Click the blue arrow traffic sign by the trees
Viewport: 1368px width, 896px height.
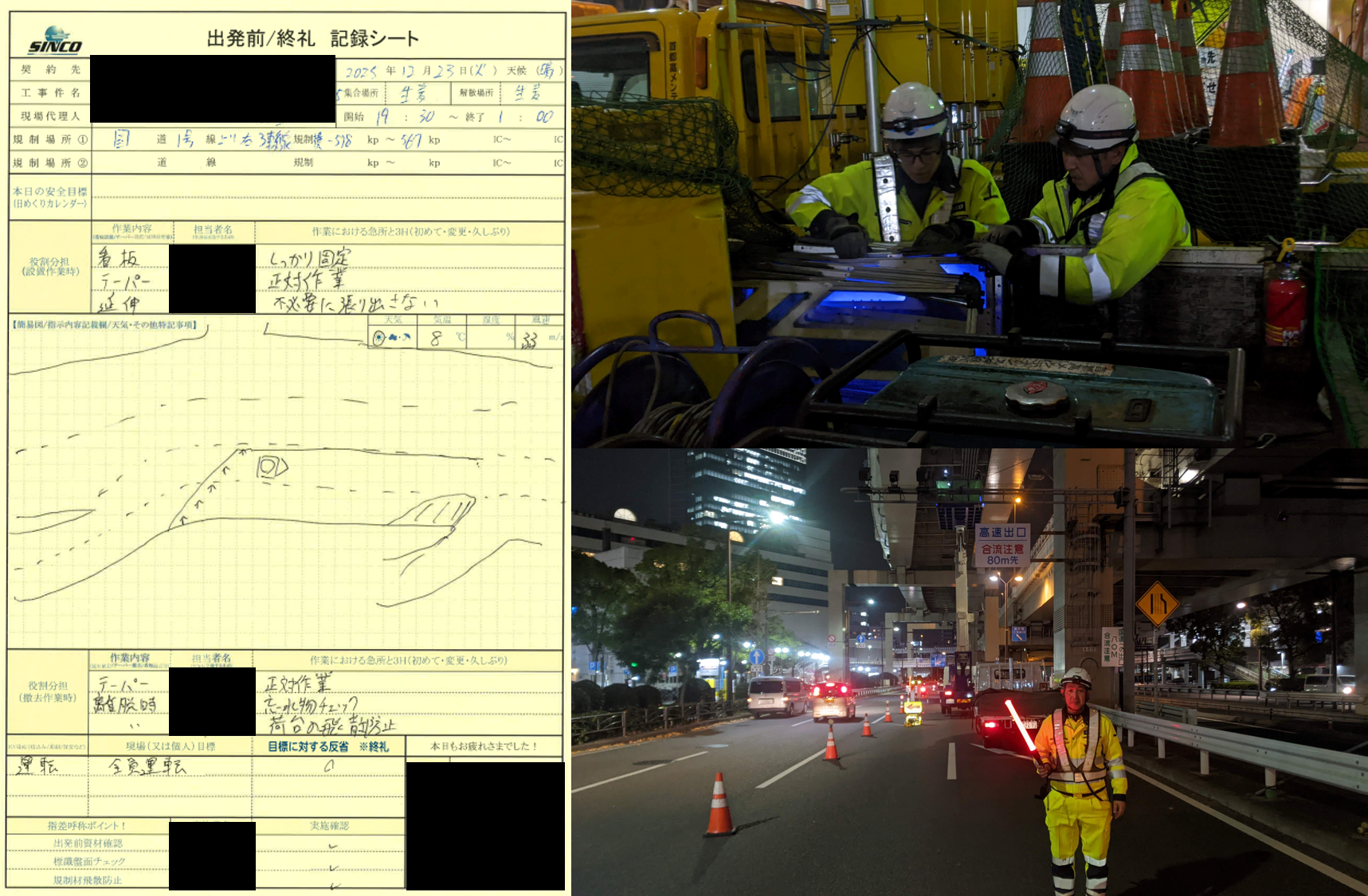click(756, 657)
